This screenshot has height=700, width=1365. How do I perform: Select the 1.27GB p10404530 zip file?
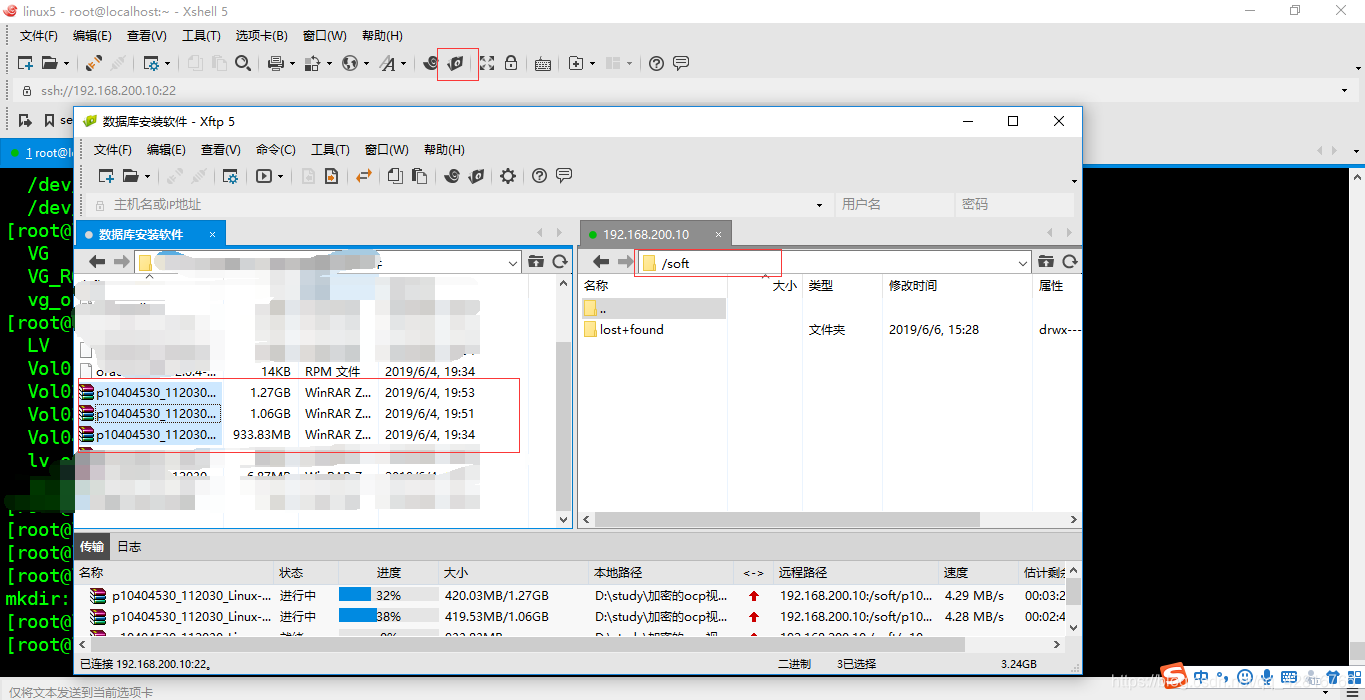pyautogui.click(x=156, y=392)
